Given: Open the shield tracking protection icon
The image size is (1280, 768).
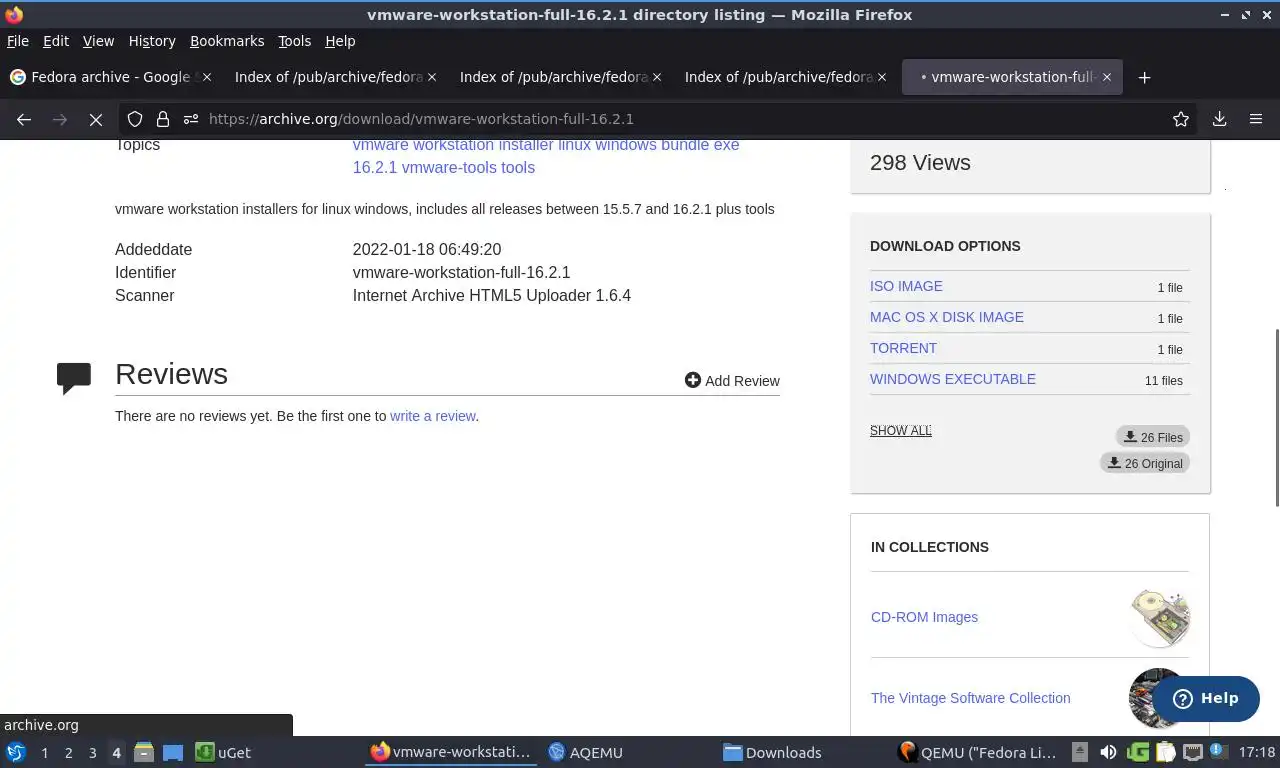Looking at the screenshot, I should [x=135, y=119].
